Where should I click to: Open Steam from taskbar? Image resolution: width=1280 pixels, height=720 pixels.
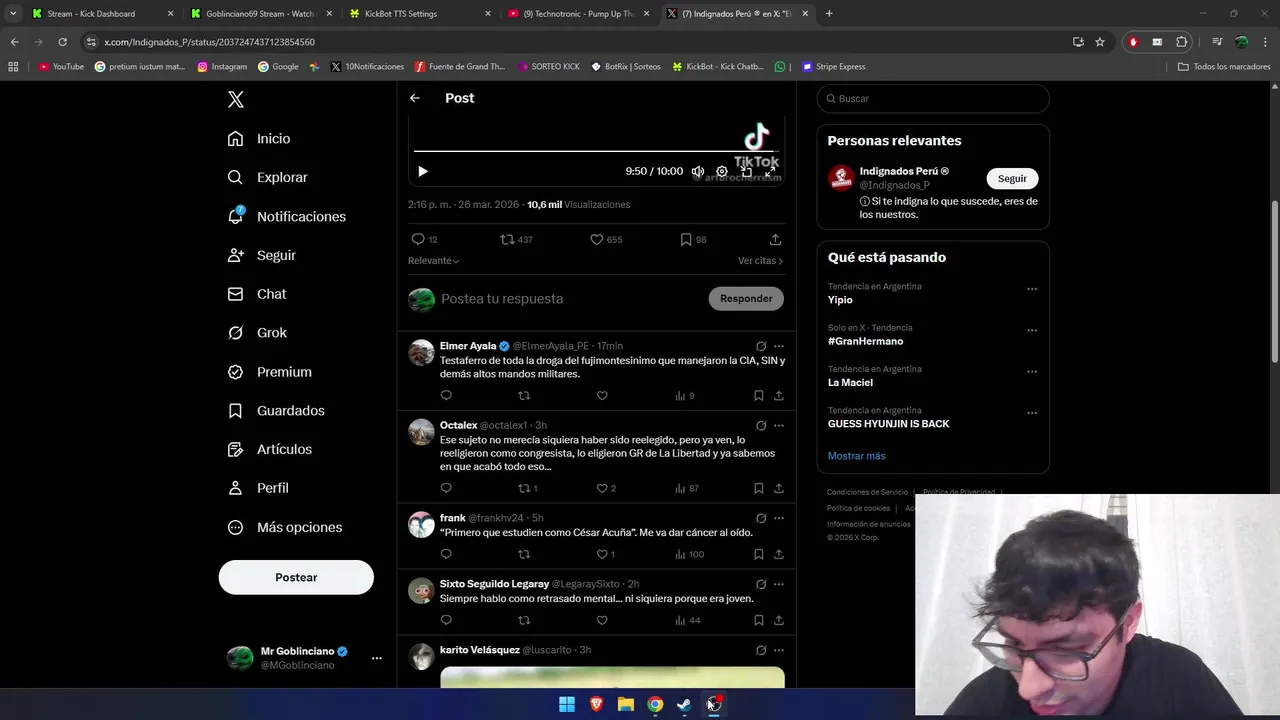(684, 704)
